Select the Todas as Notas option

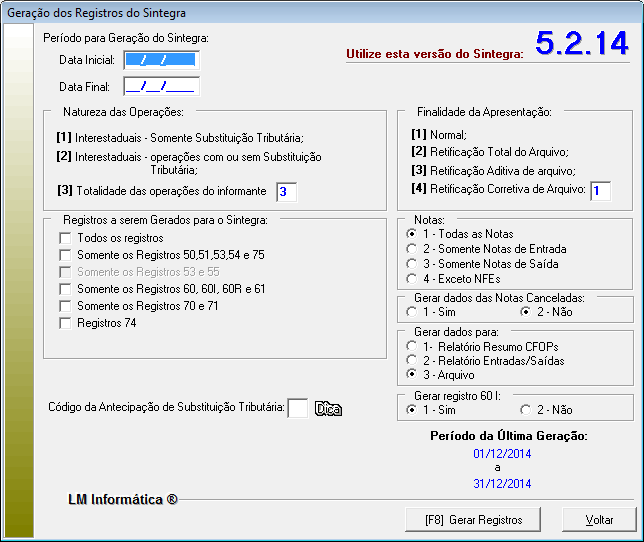[412, 234]
